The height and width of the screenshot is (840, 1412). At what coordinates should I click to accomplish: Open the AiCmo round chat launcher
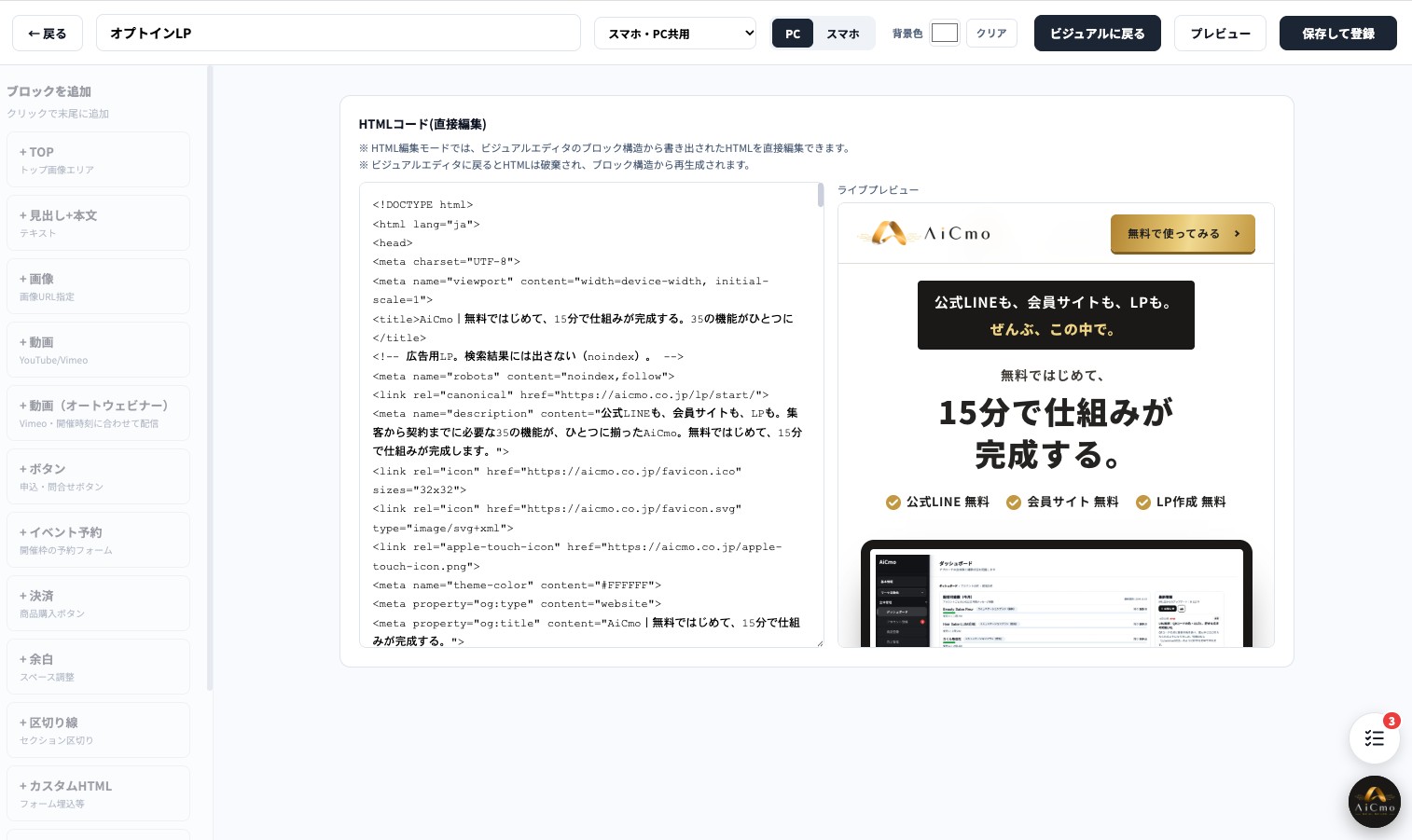click(1375, 802)
